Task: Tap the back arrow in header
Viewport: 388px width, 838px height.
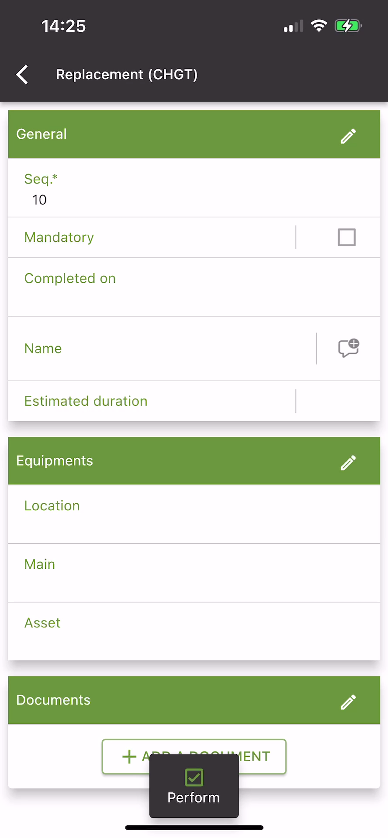Action: pos(22,75)
